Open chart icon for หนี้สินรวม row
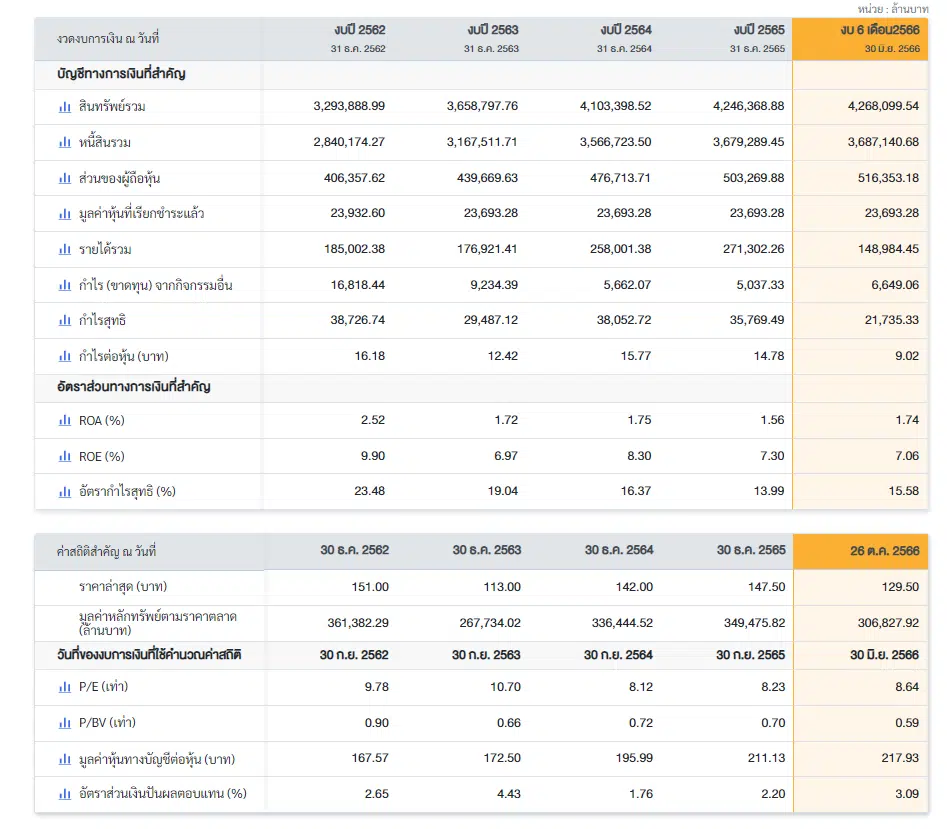 click(65, 142)
